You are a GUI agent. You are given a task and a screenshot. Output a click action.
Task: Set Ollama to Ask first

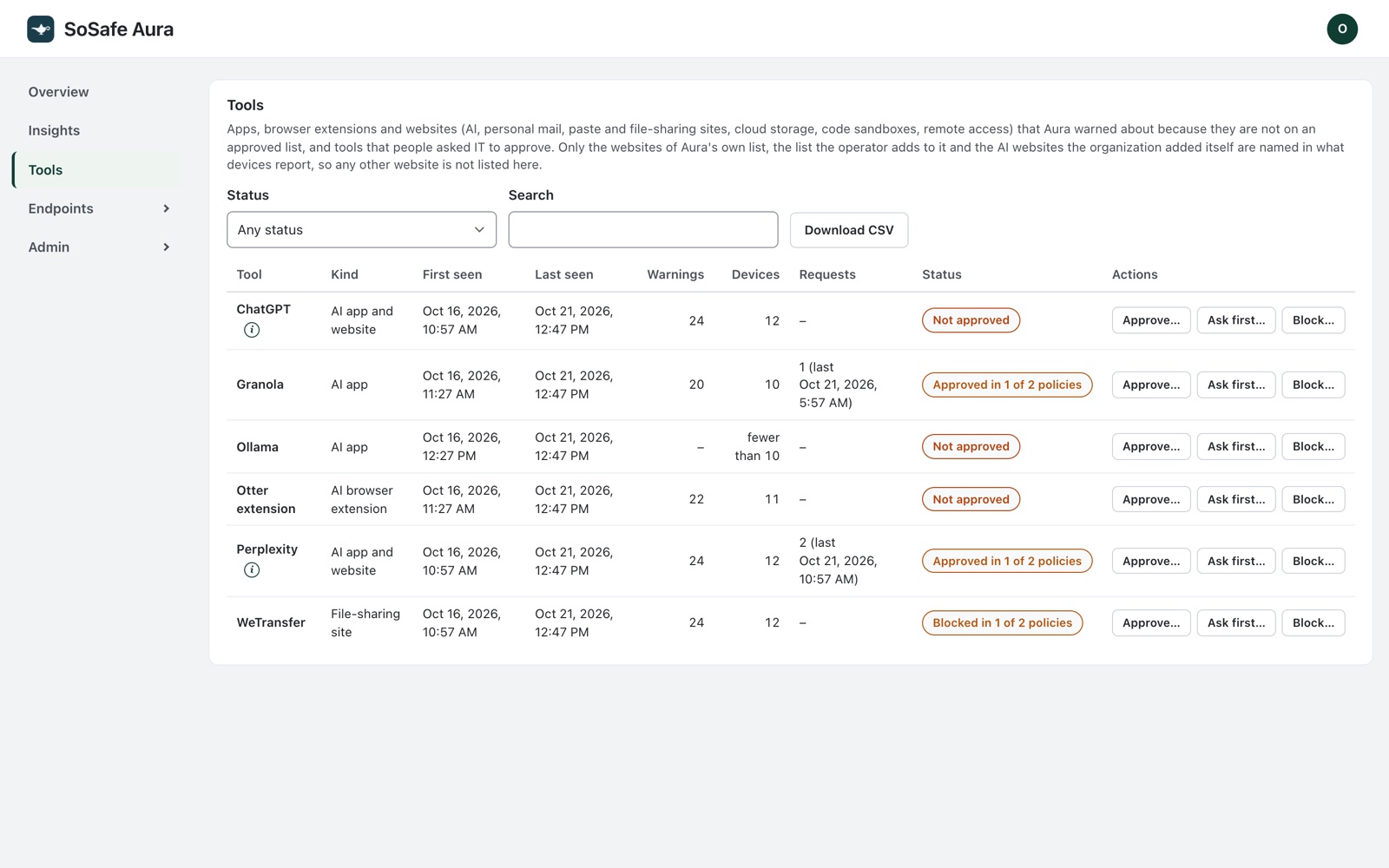tap(1236, 446)
